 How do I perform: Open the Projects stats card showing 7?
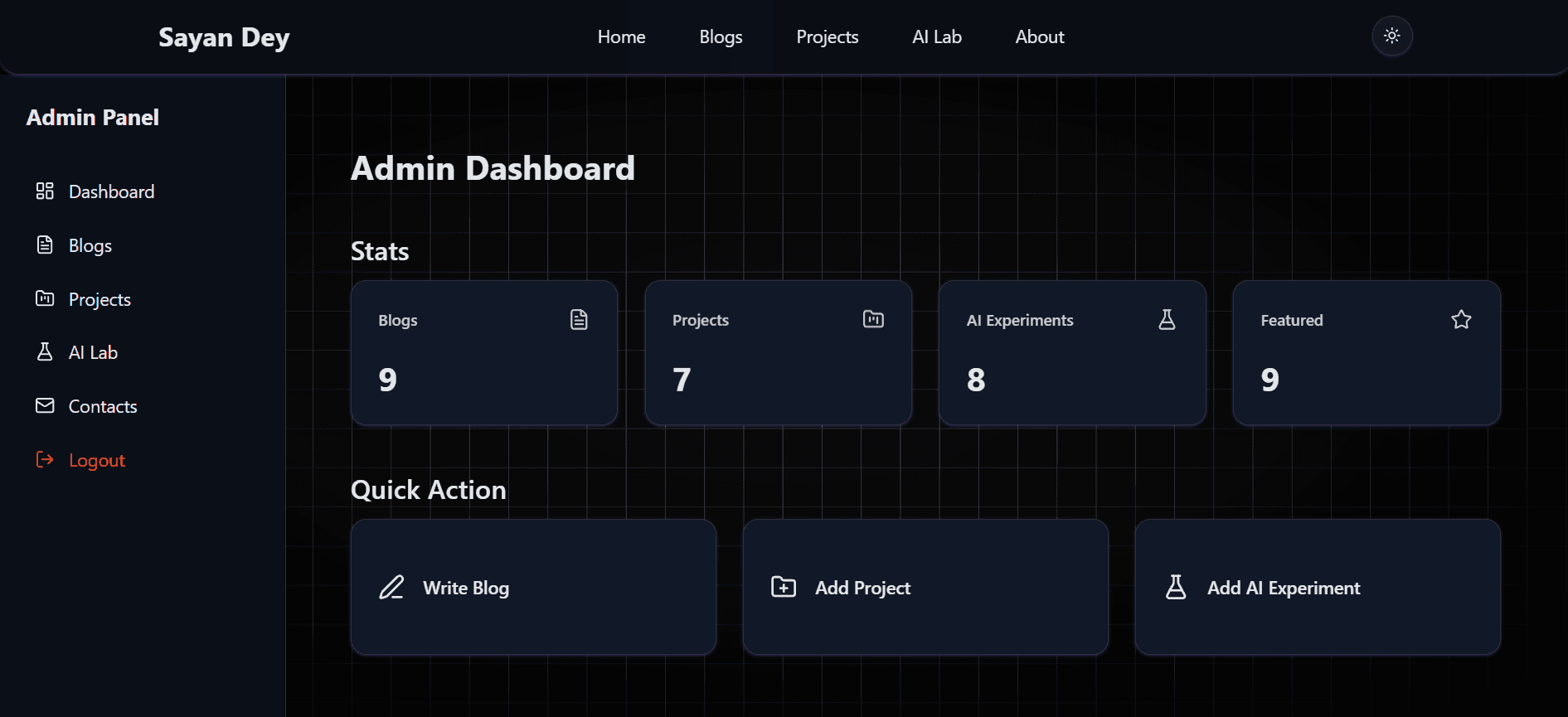tap(779, 353)
